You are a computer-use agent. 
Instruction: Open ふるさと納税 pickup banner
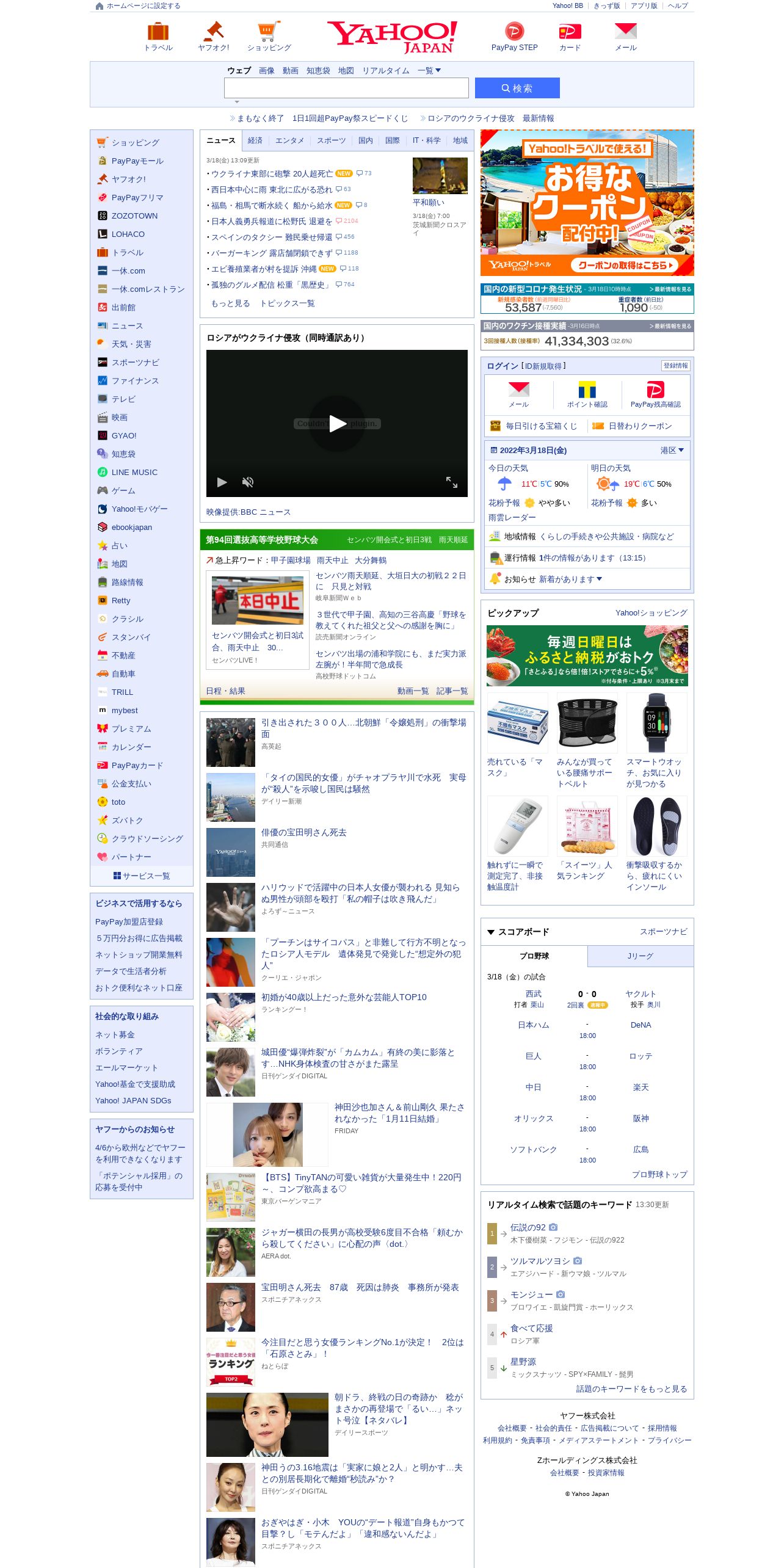pyautogui.click(x=587, y=656)
